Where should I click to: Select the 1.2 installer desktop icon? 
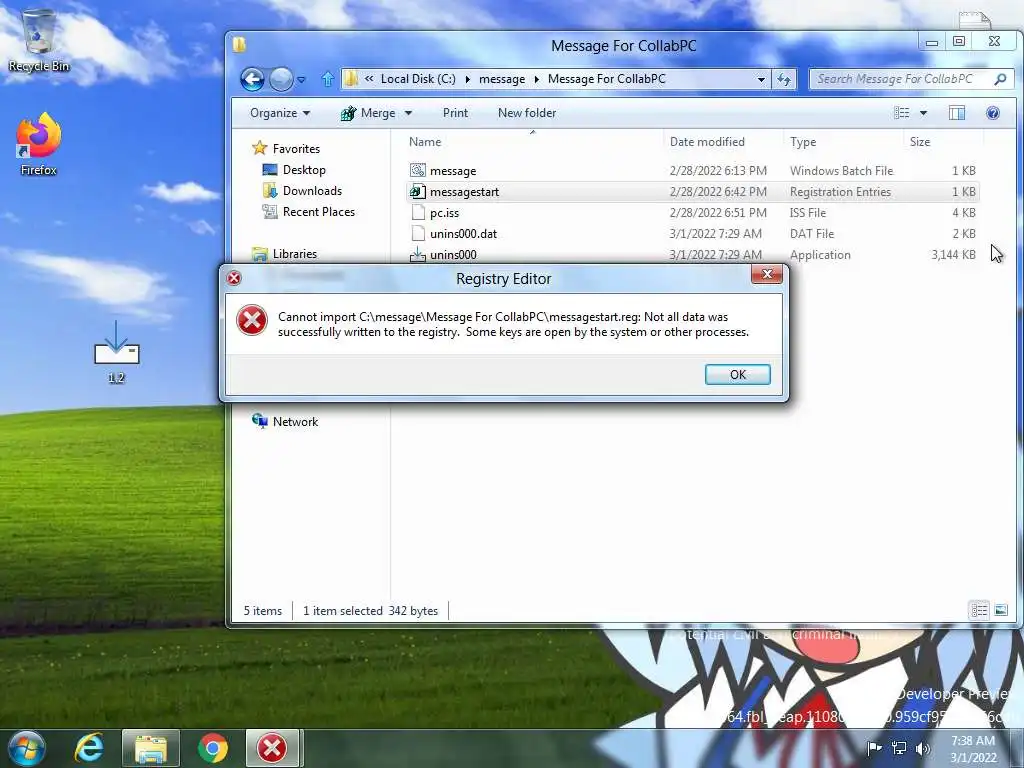[116, 351]
